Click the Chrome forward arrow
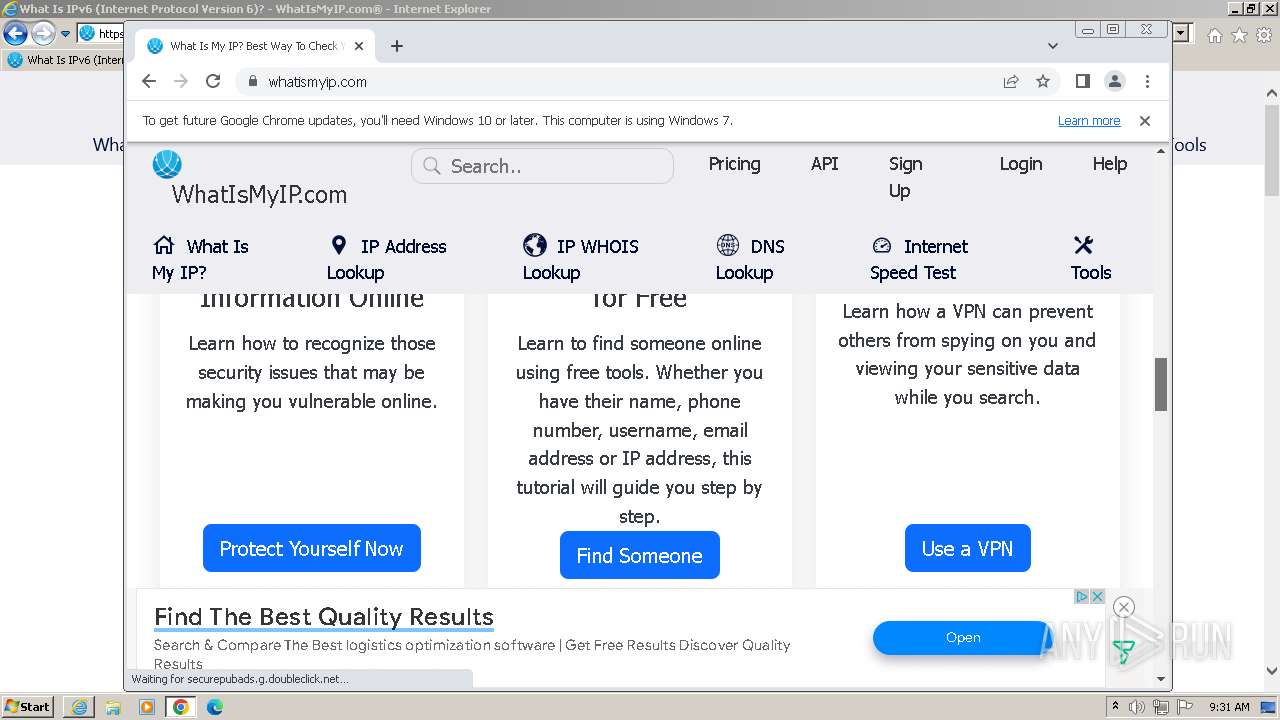This screenshot has height=720, width=1280. point(181,81)
